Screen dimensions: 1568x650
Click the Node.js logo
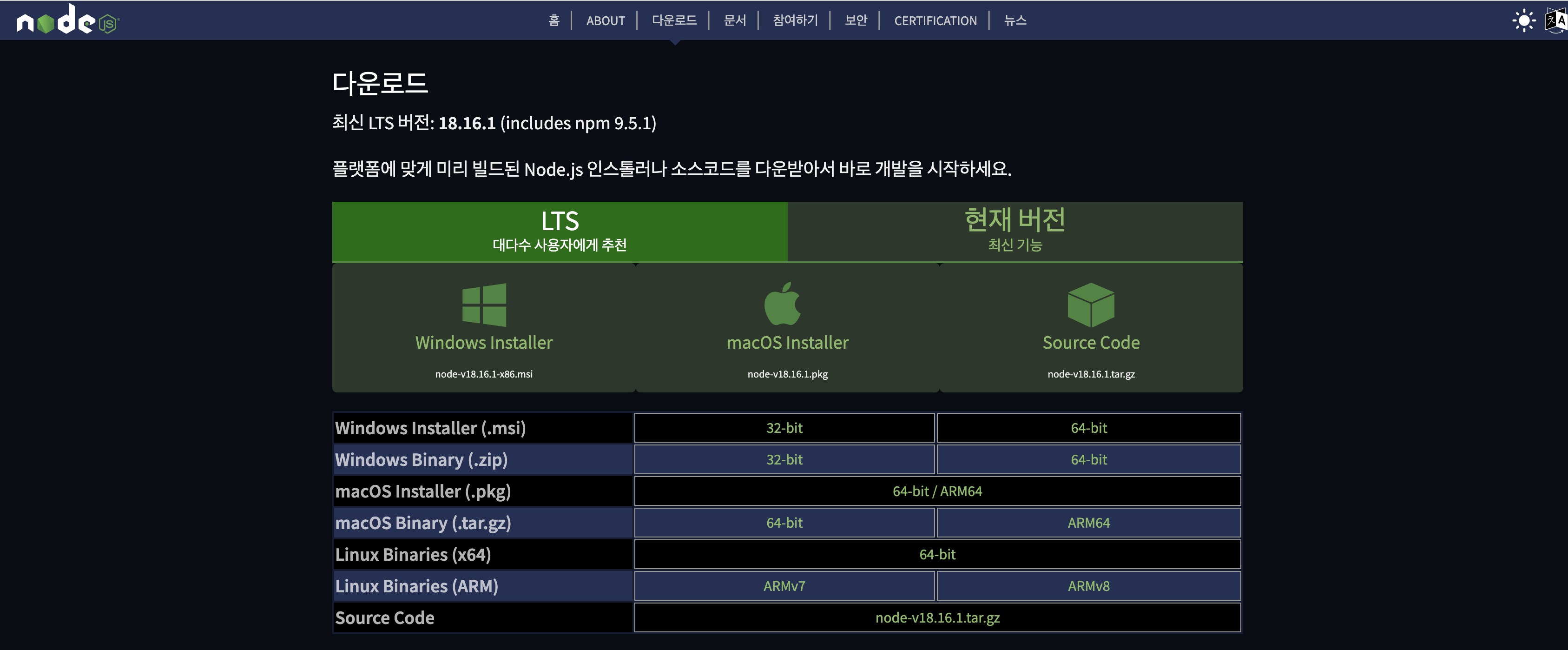(x=67, y=20)
